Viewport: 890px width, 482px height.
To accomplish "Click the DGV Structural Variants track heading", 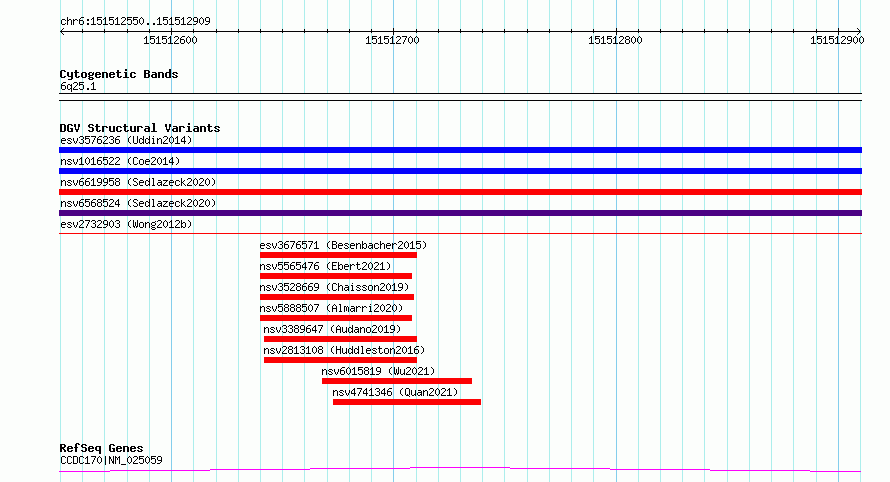I will click(x=140, y=128).
